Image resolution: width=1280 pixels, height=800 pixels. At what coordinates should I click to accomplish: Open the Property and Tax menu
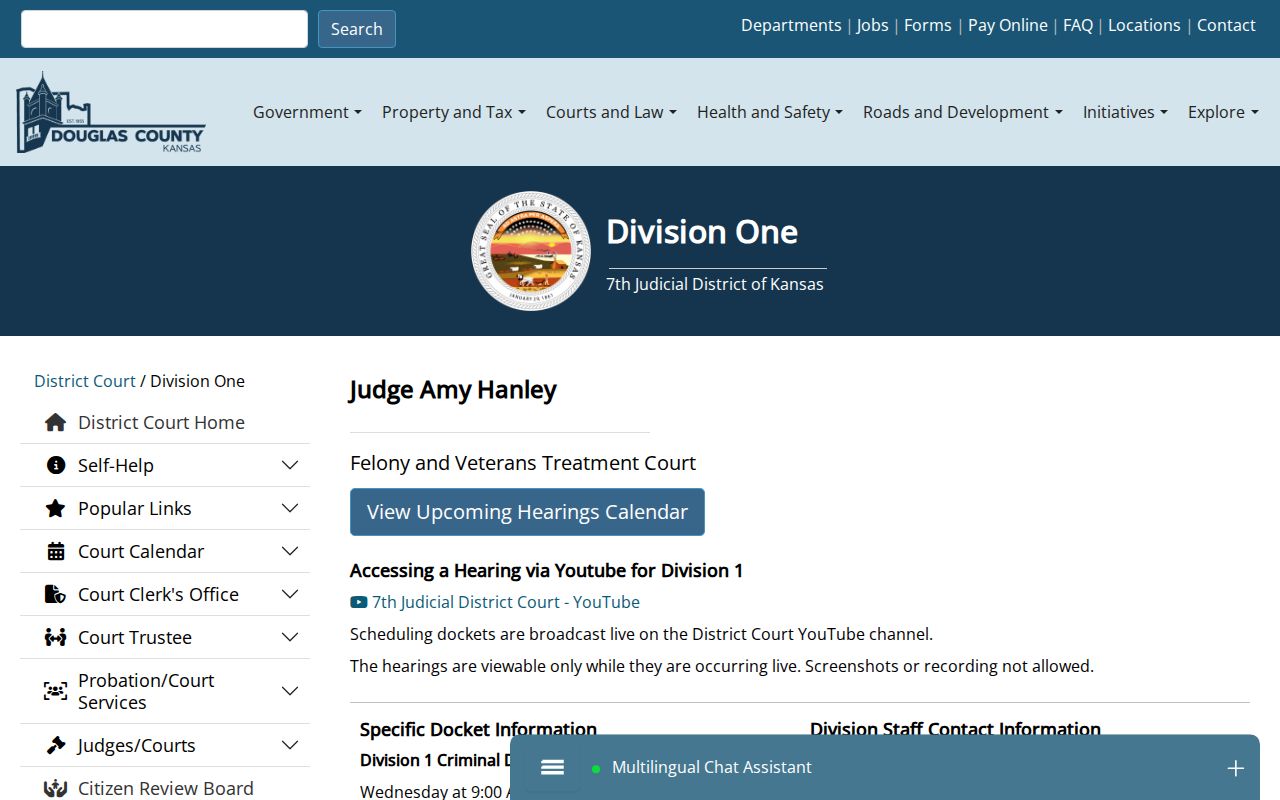point(454,112)
